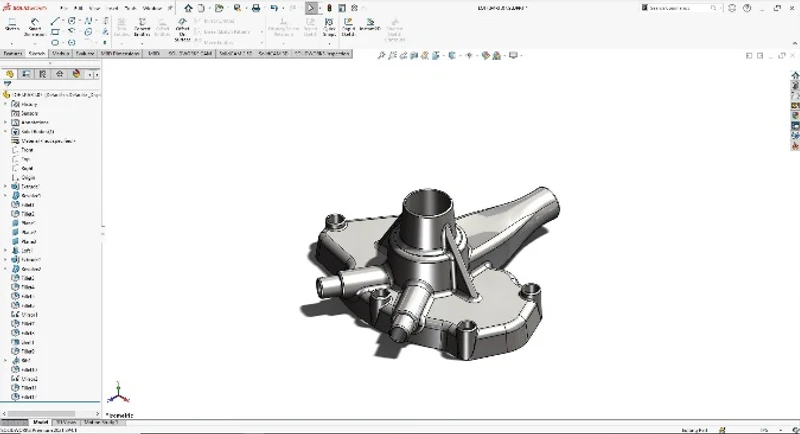The width and height of the screenshot is (800, 434).
Task: Open the File menu
Action: 64,8
